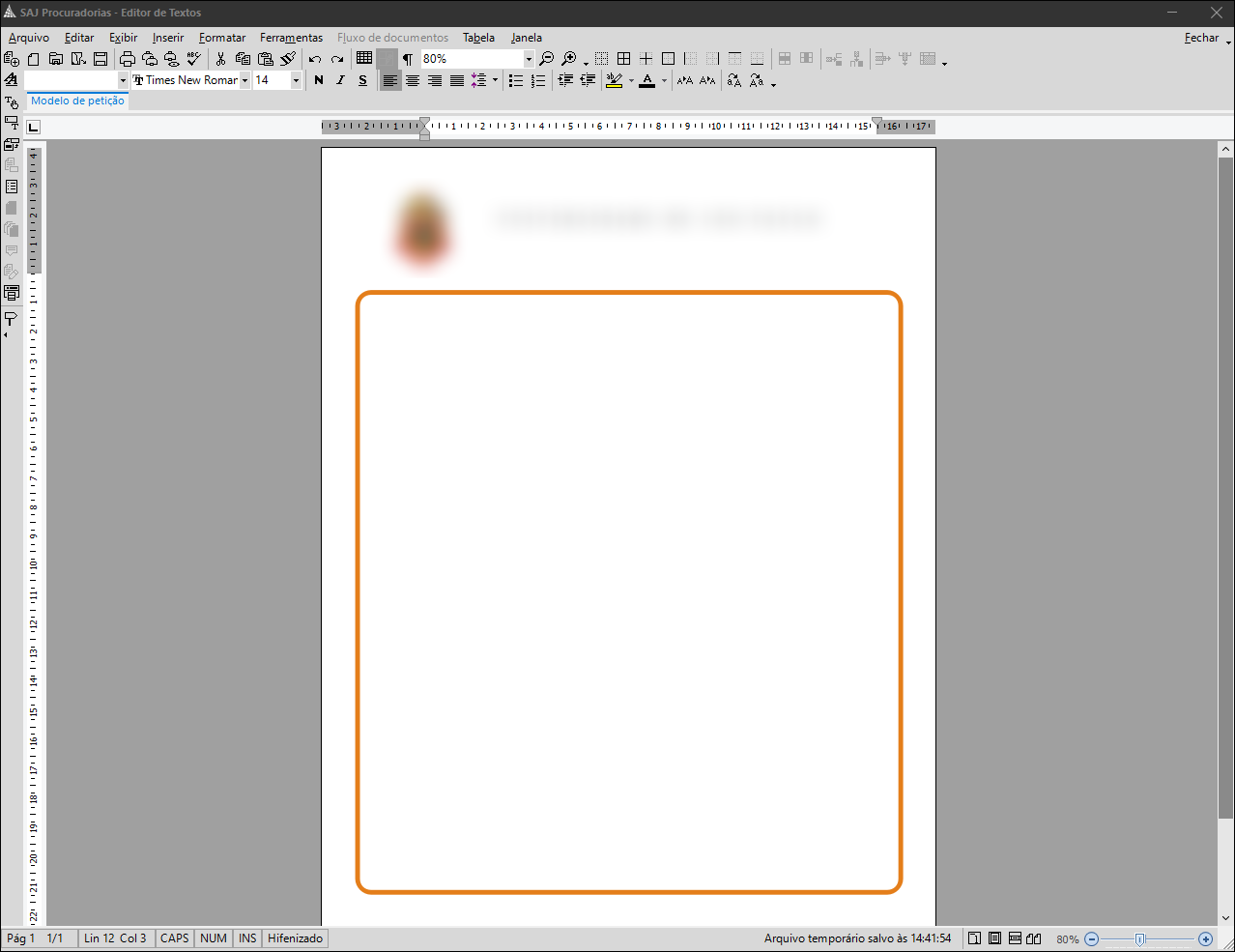1235x952 pixels.
Task: Click the insert table grid icon
Action: pos(363,58)
